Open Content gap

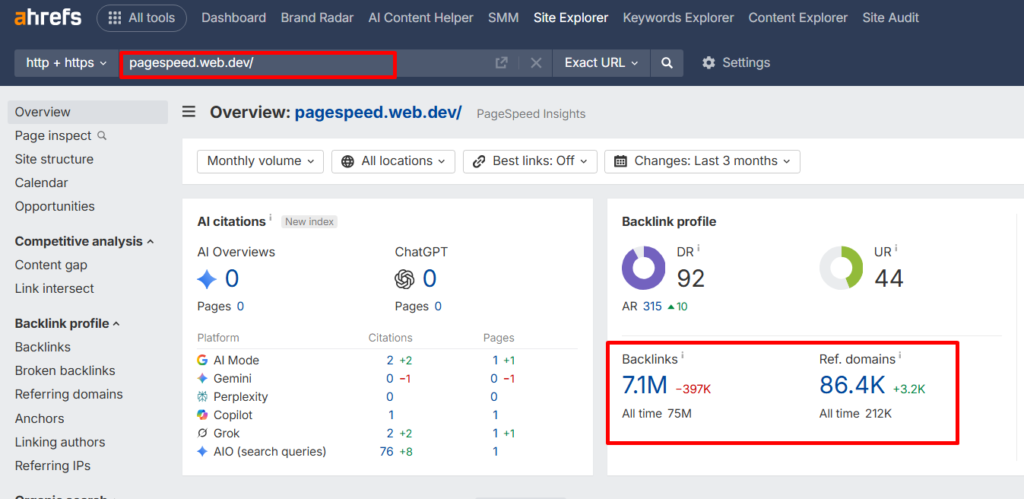pyautogui.click(x=51, y=265)
